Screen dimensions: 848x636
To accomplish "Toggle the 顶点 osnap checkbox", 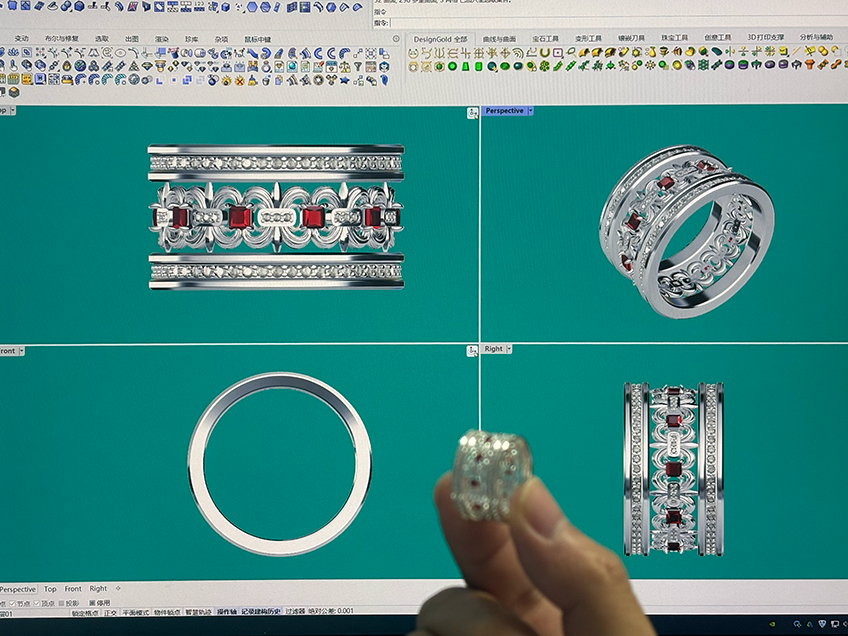I will (37, 604).
